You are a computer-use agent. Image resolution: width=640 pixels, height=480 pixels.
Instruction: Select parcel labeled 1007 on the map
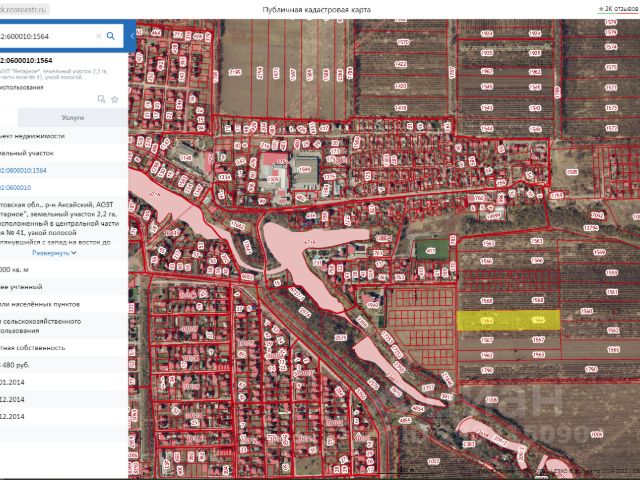[433, 462]
